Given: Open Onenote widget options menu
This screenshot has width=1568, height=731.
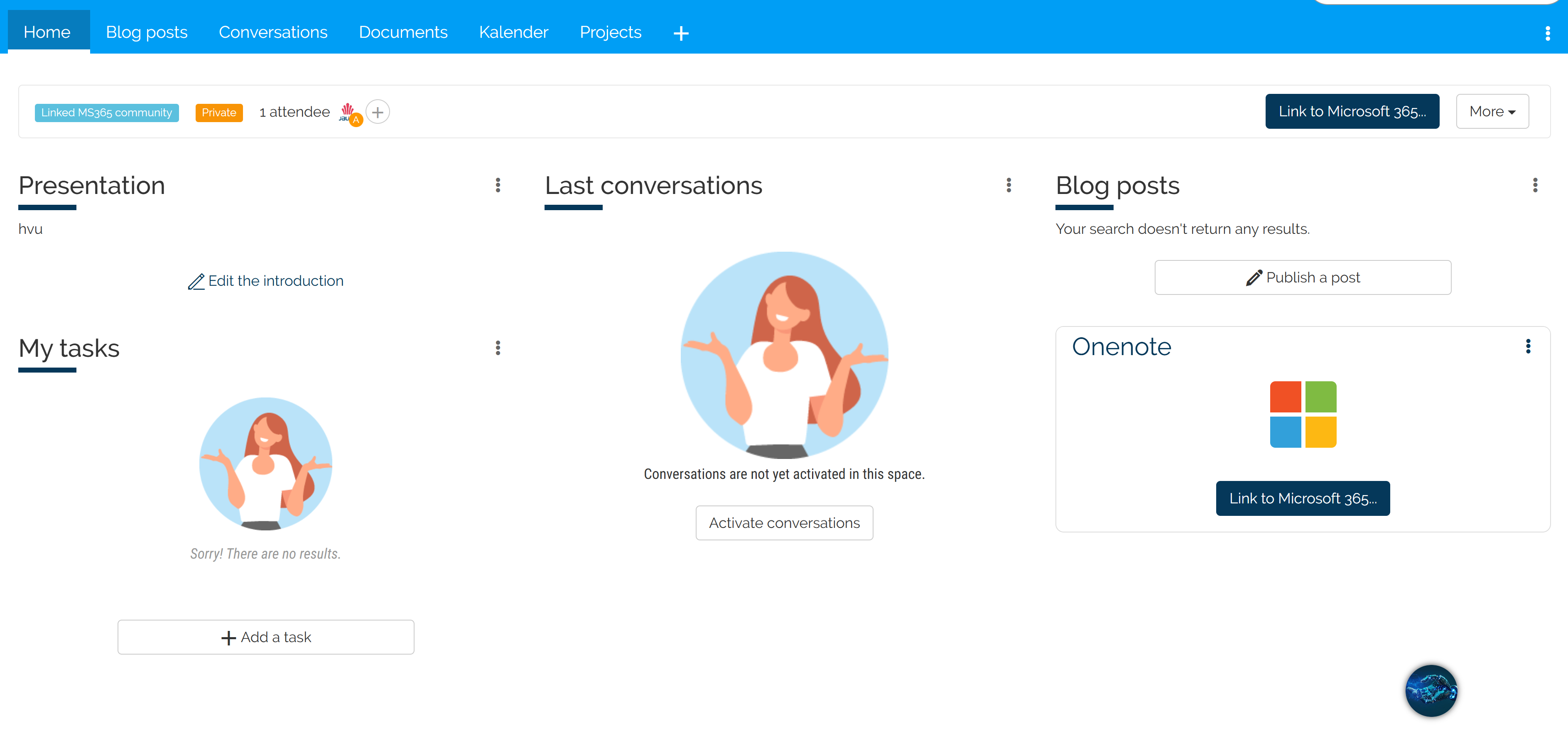Looking at the screenshot, I should 1528,346.
